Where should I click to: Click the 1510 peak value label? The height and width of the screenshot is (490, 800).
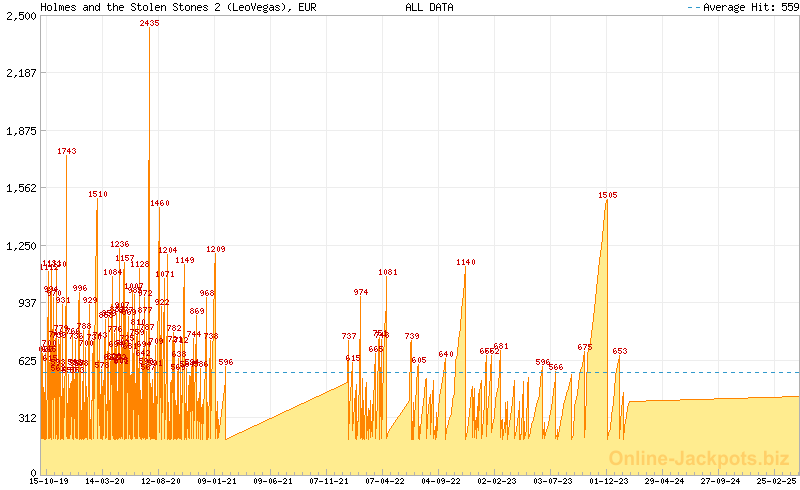(97, 195)
